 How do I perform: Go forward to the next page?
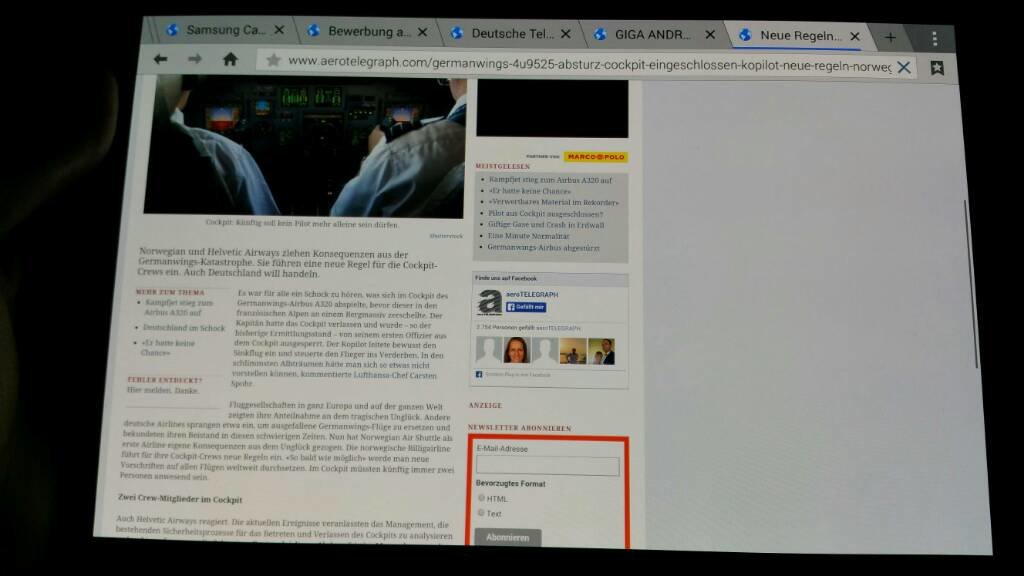tap(195, 59)
